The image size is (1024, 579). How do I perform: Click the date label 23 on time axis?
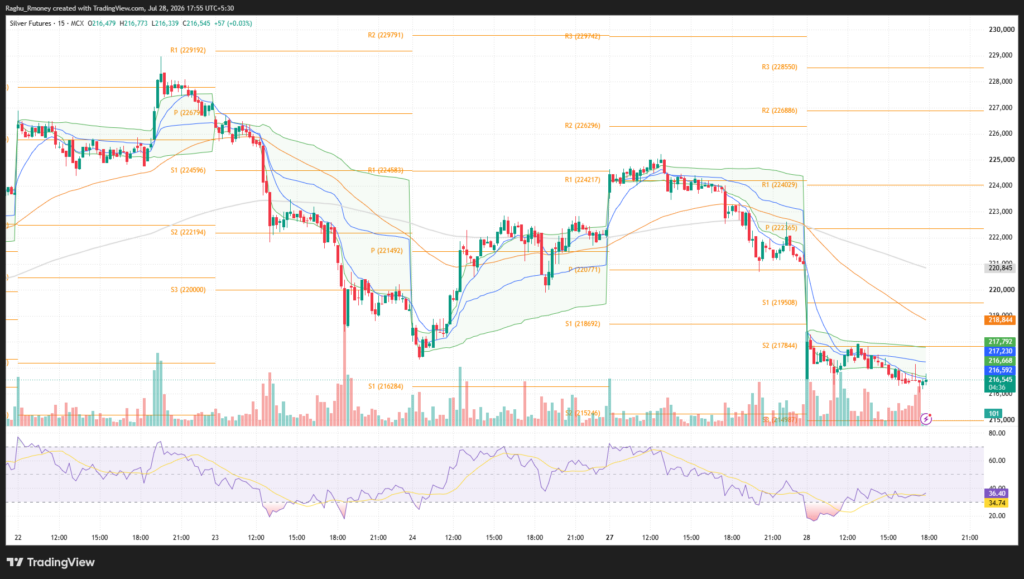coord(215,538)
